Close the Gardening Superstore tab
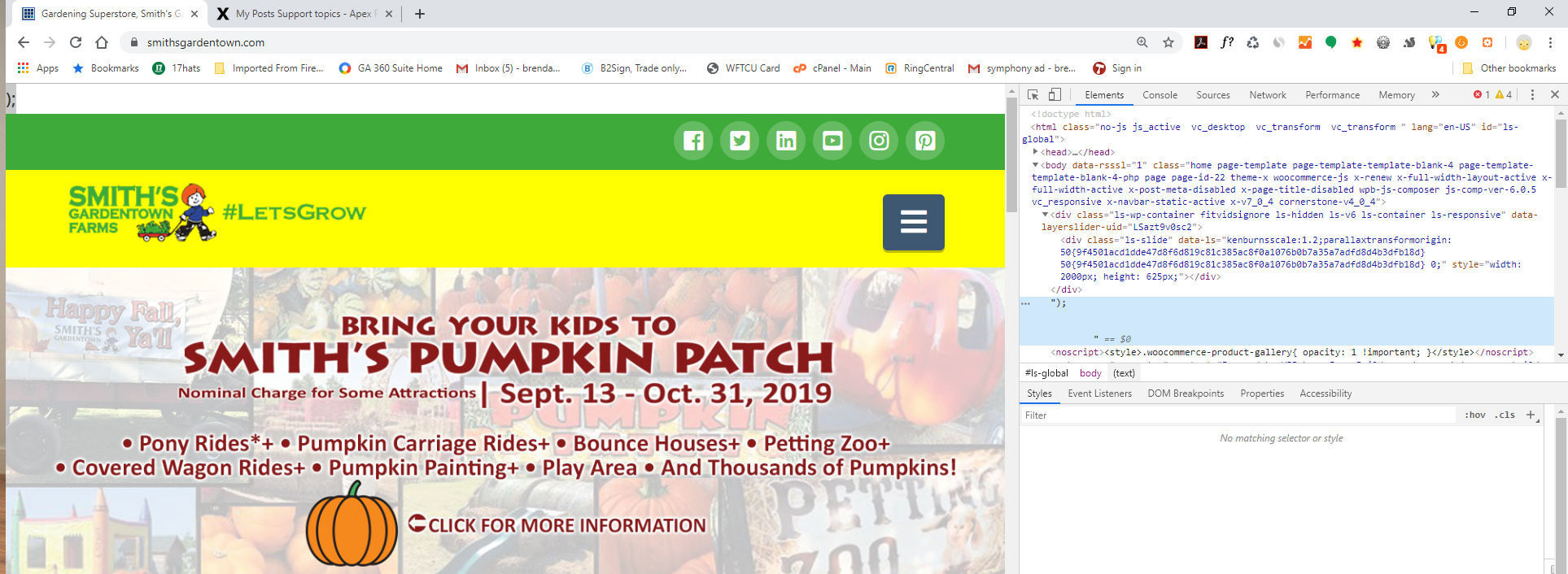The height and width of the screenshot is (574, 1568). pos(194,14)
